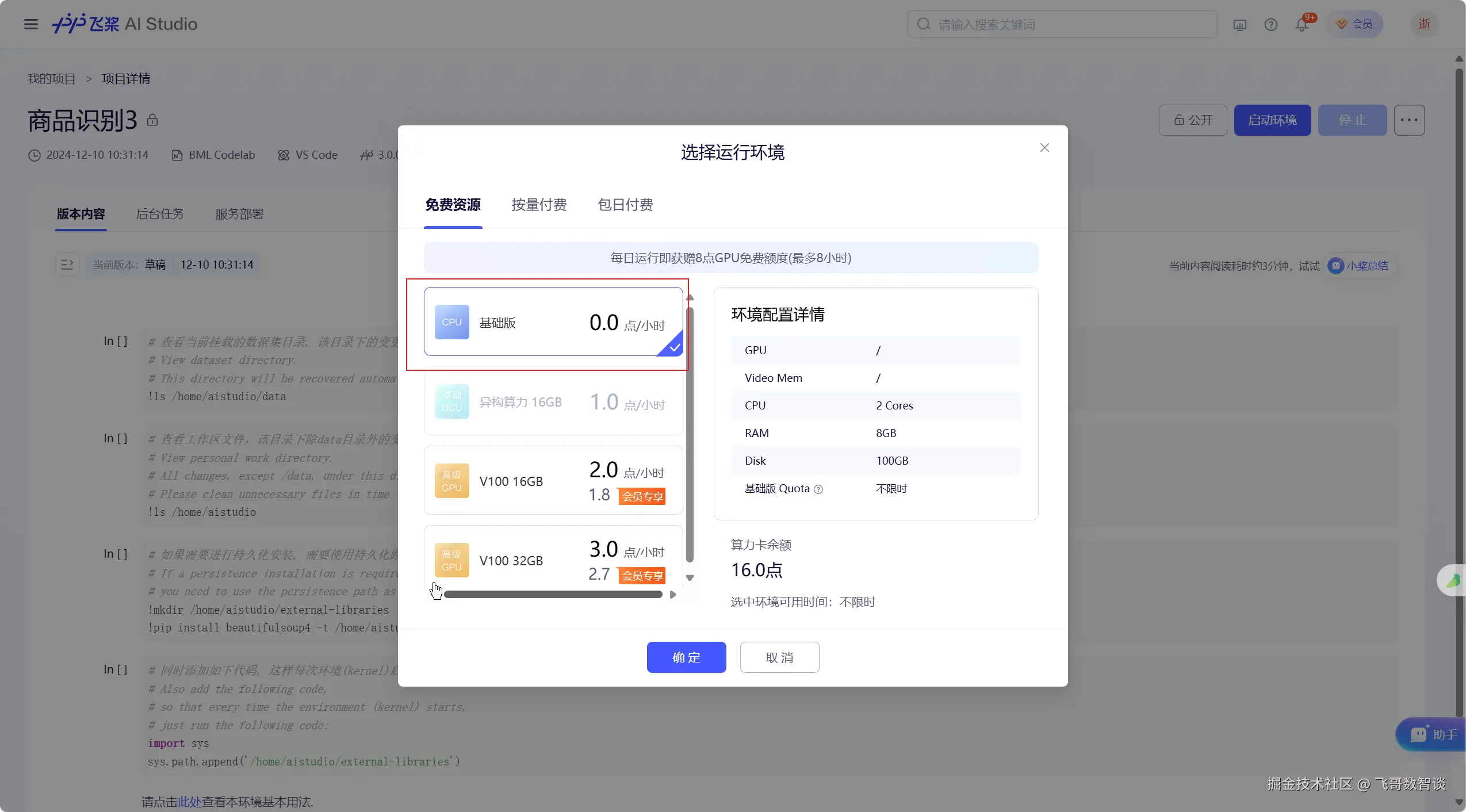This screenshot has width=1466, height=812.
Task: Click the 取消 cancel button
Action: pyautogui.click(x=779, y=657)
